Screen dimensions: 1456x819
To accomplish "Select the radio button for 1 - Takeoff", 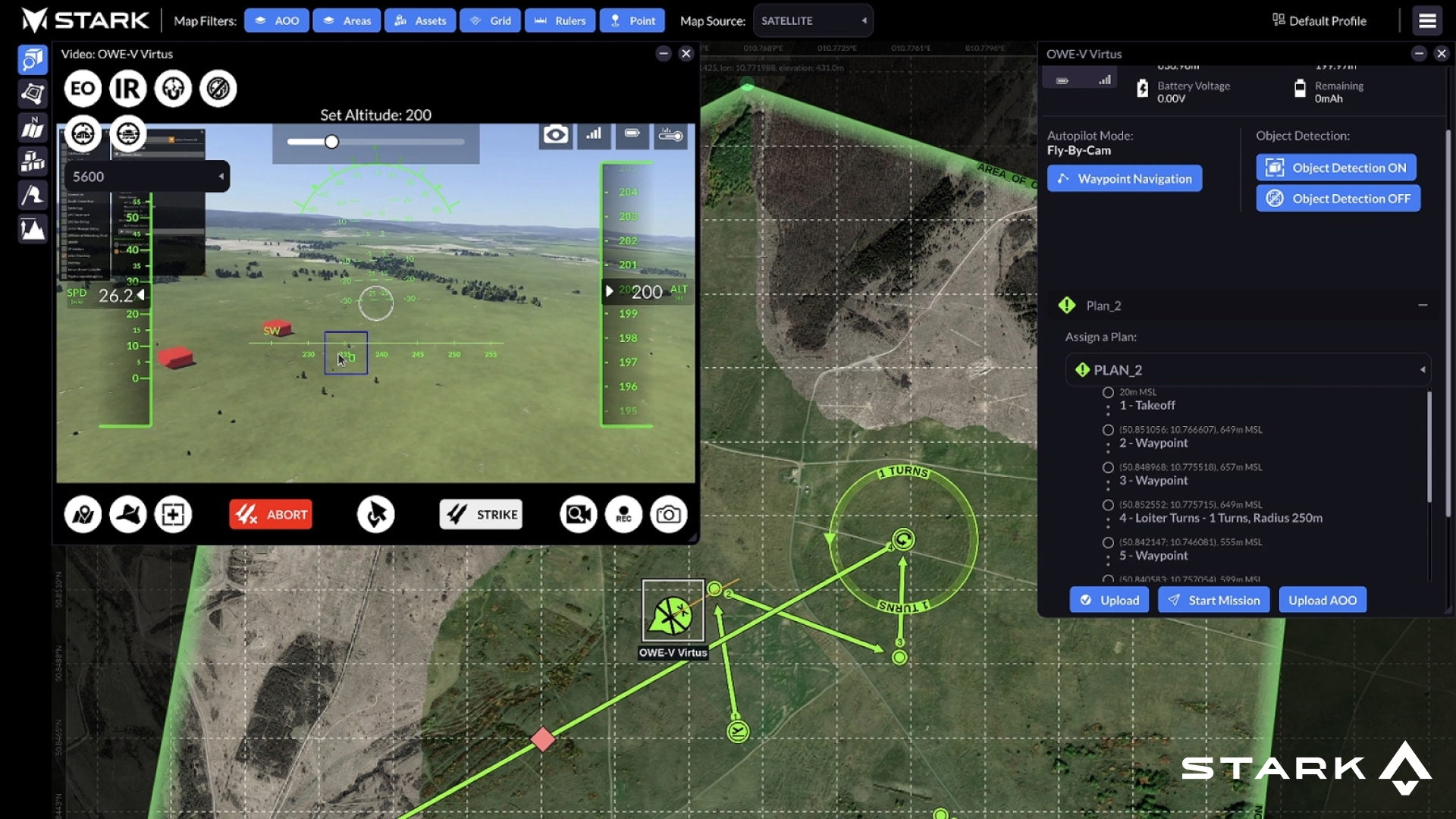I will pyautogui.click(x=1108, y=393).
